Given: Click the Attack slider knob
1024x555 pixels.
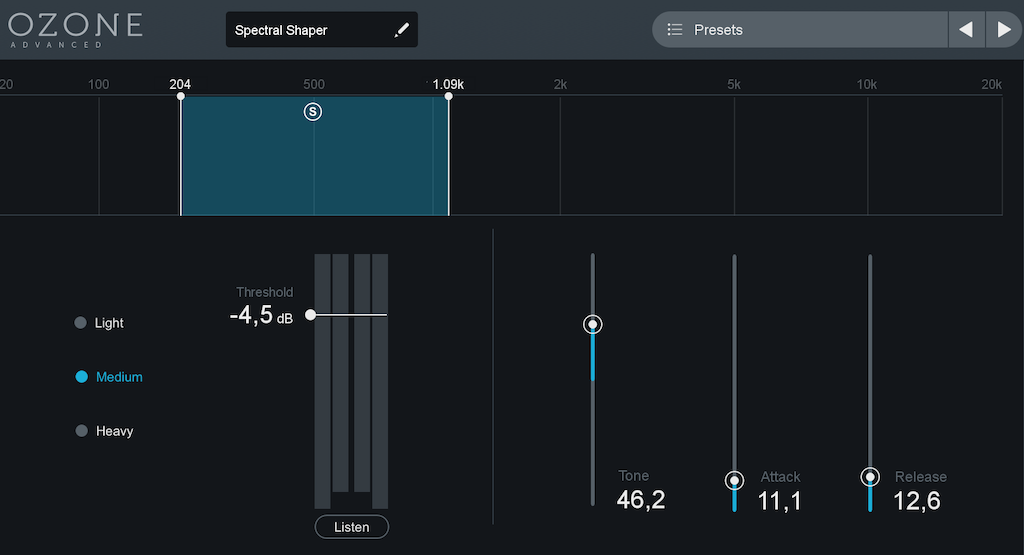Looking at the screenshot, I should pyautogui.click(x=735, y=480).
